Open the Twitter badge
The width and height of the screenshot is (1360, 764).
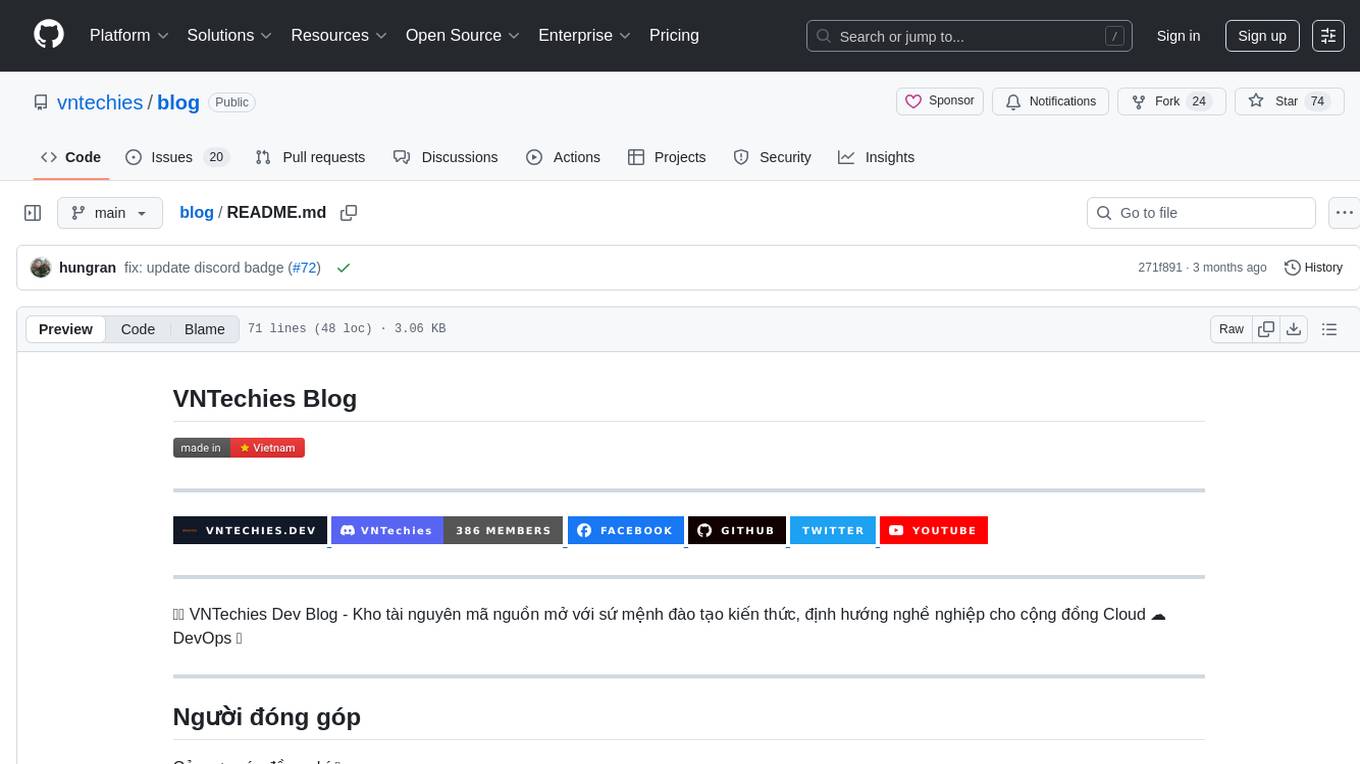(x=833, y=530)
